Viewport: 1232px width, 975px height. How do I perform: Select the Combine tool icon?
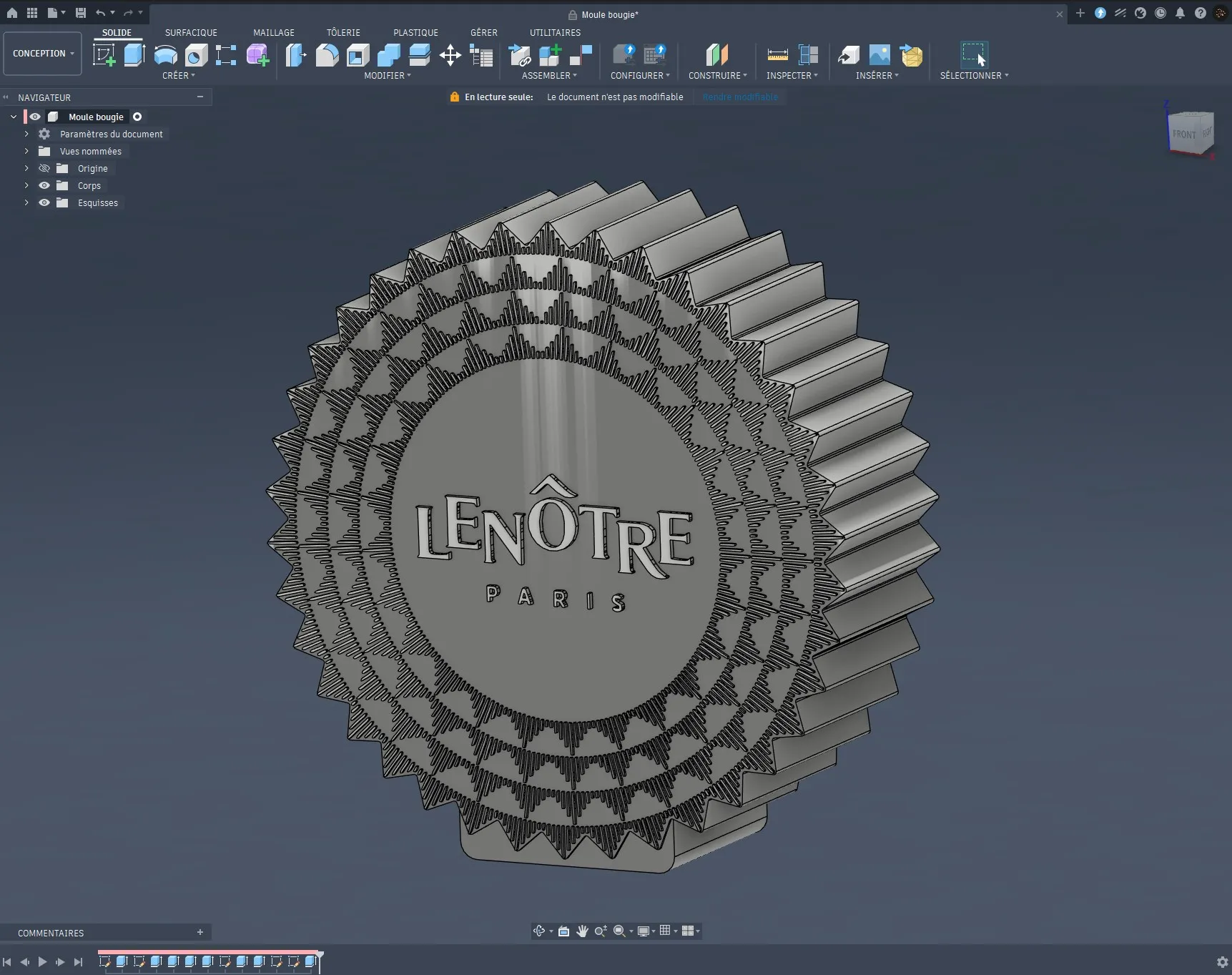389,55
